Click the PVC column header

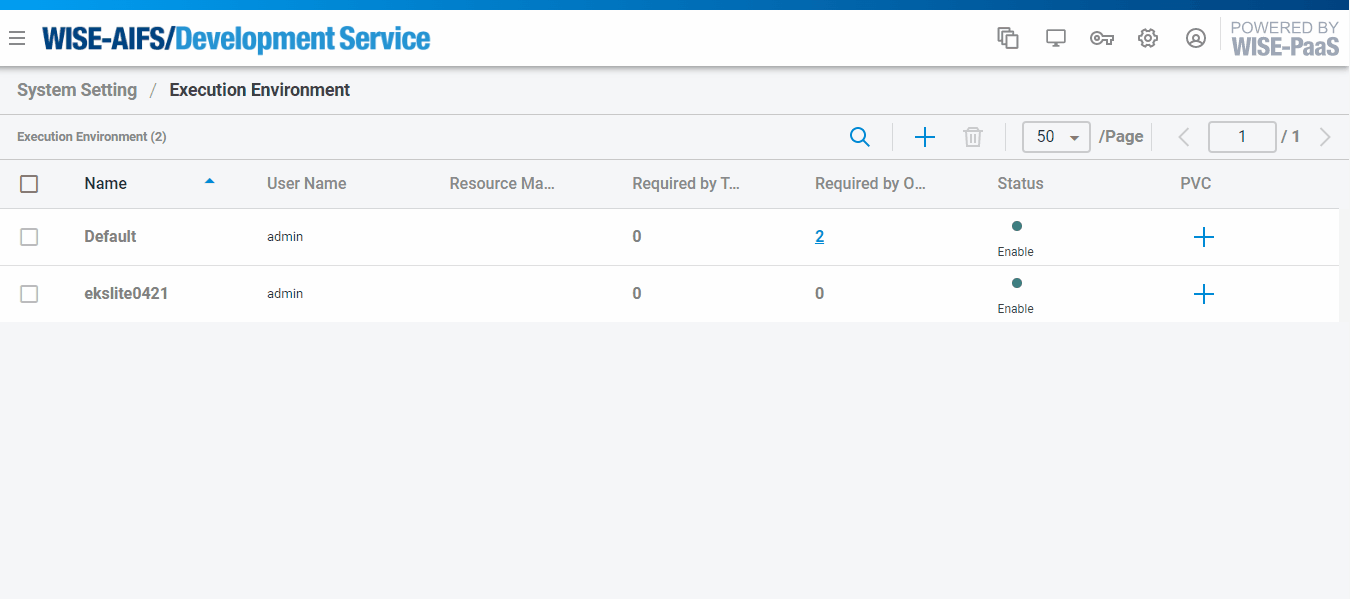pos(1196,184)
